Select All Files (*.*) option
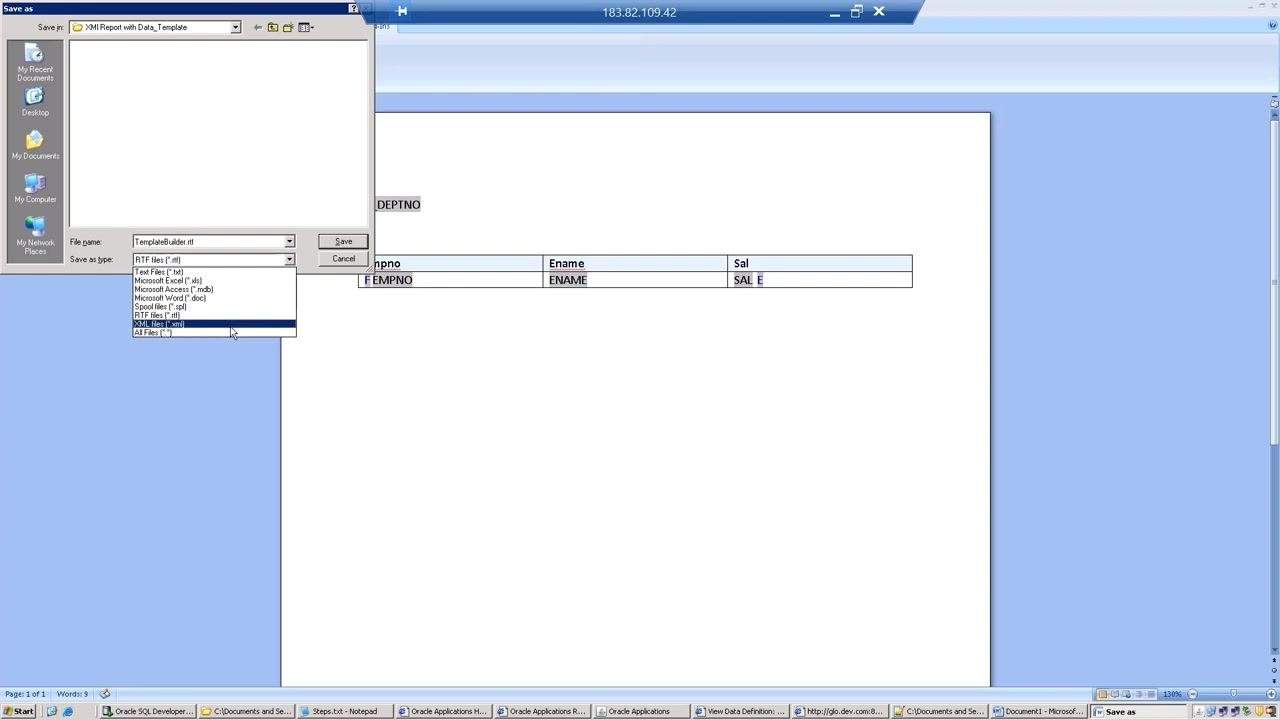This screenshot has width=1280, height=720. point(214,333)
